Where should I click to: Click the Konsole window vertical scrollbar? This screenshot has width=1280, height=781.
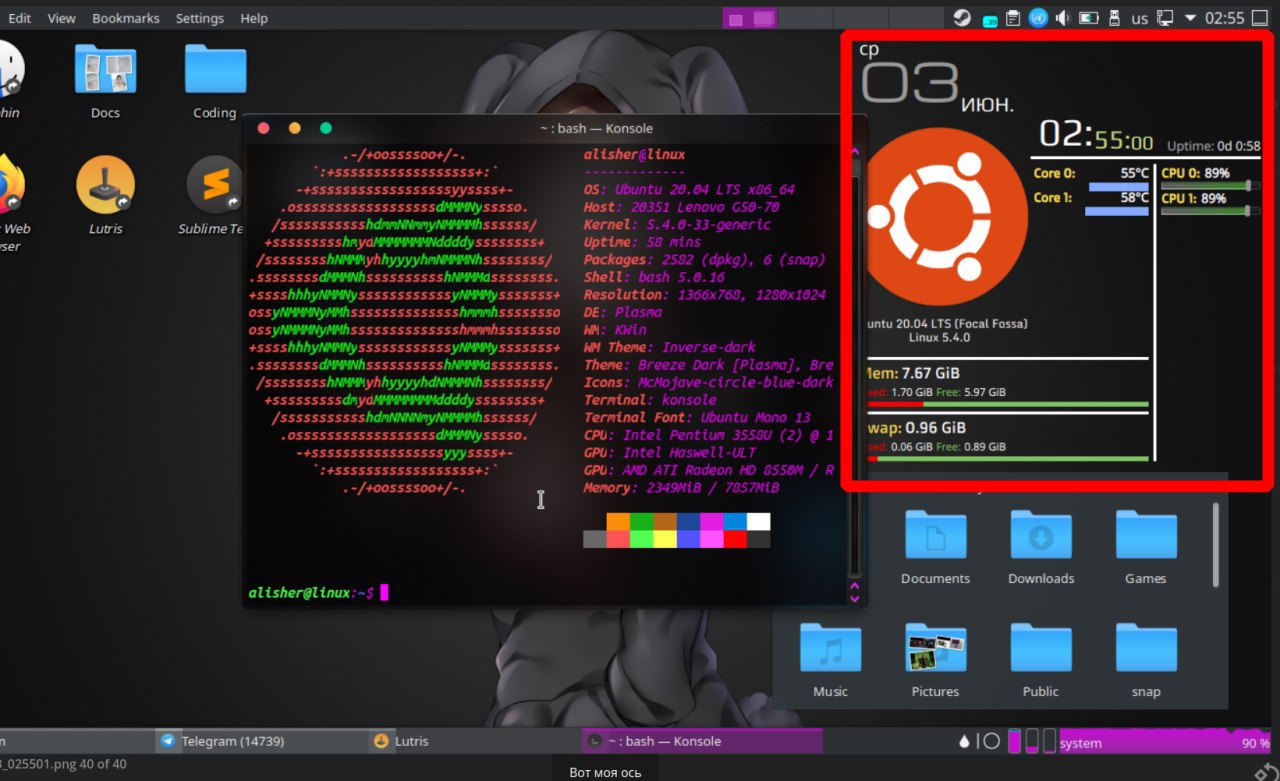(854, 370)
